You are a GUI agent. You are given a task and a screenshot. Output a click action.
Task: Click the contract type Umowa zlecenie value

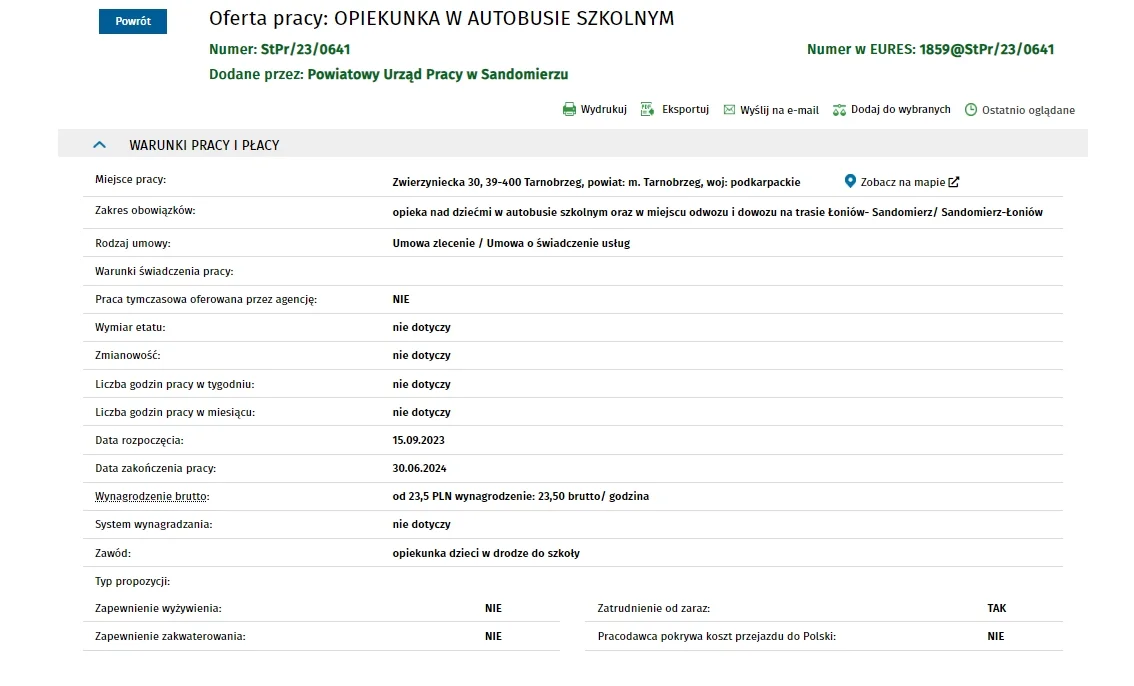(x=511, y=244)
